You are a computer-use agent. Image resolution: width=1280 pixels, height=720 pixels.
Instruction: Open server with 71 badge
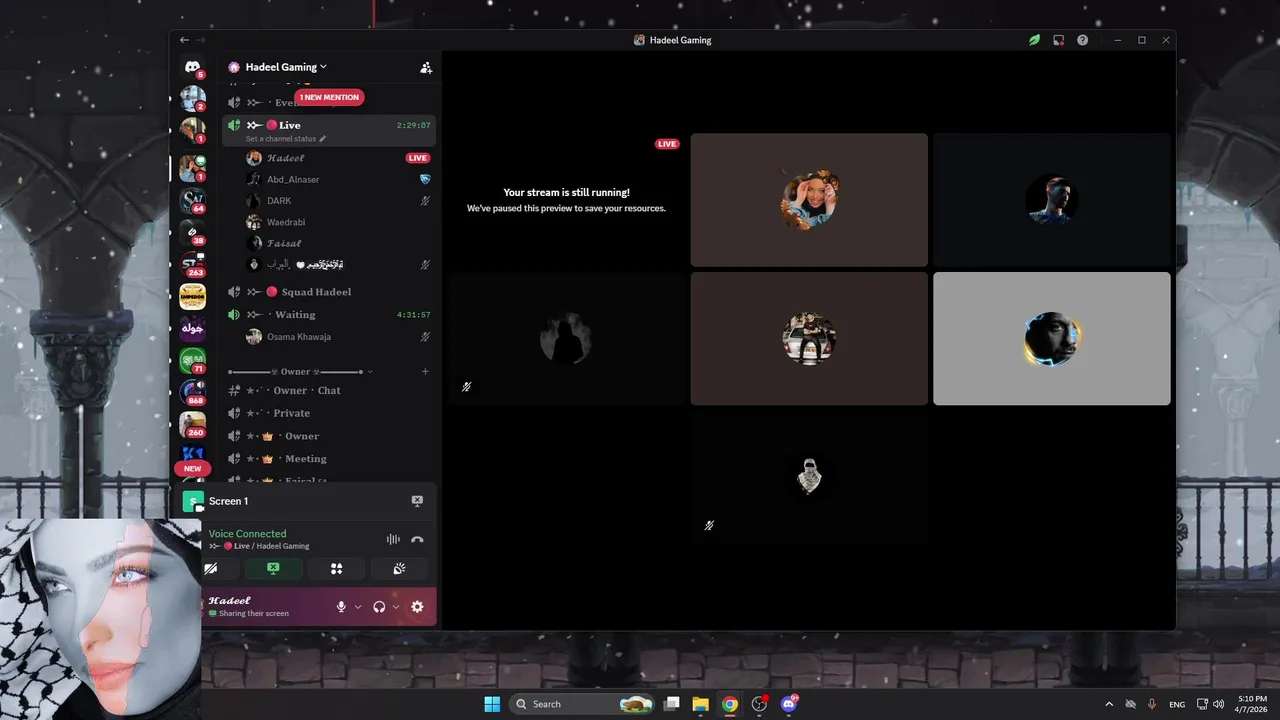[x=192, y=361]
